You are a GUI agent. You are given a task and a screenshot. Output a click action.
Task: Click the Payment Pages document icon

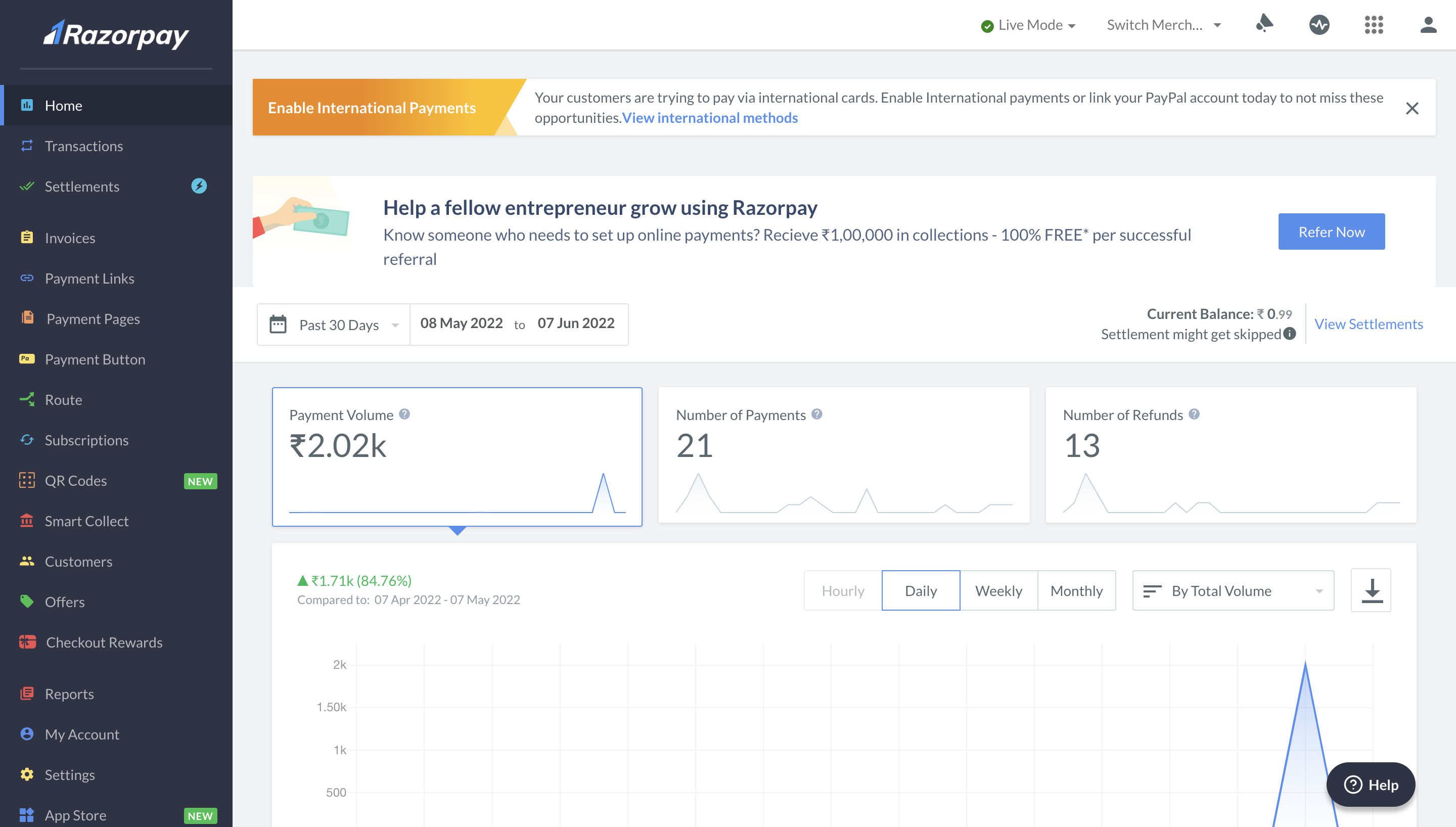pos(27,318)
